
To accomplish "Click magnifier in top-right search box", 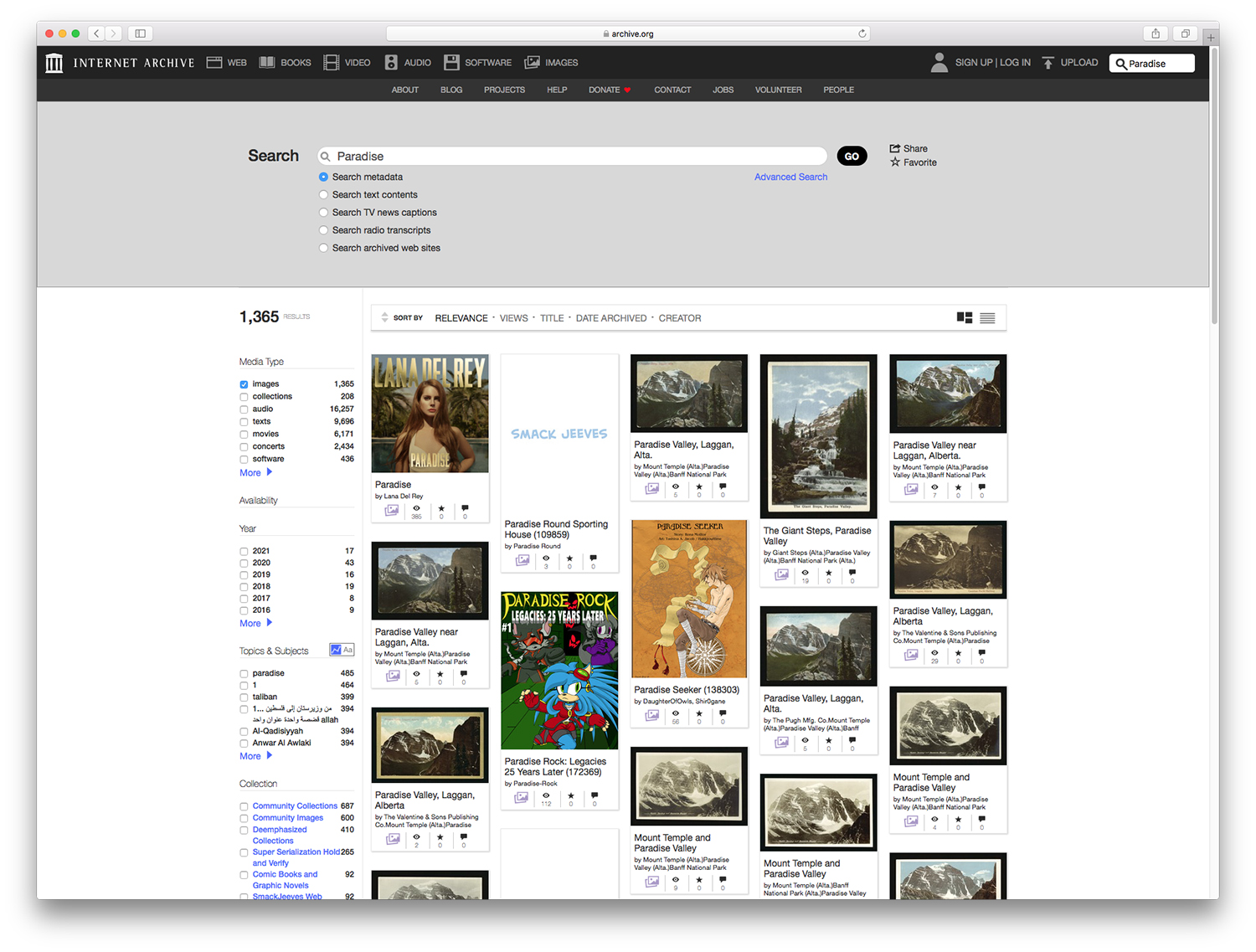I will (1120, 64).
